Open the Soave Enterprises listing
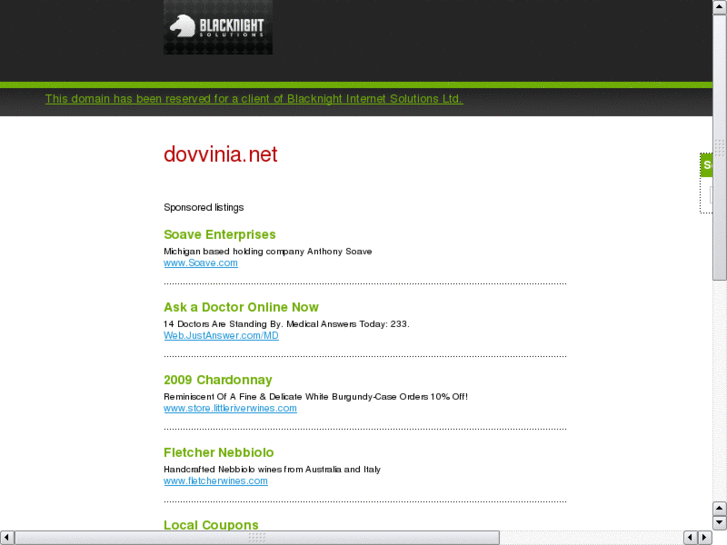 [219, 235]
